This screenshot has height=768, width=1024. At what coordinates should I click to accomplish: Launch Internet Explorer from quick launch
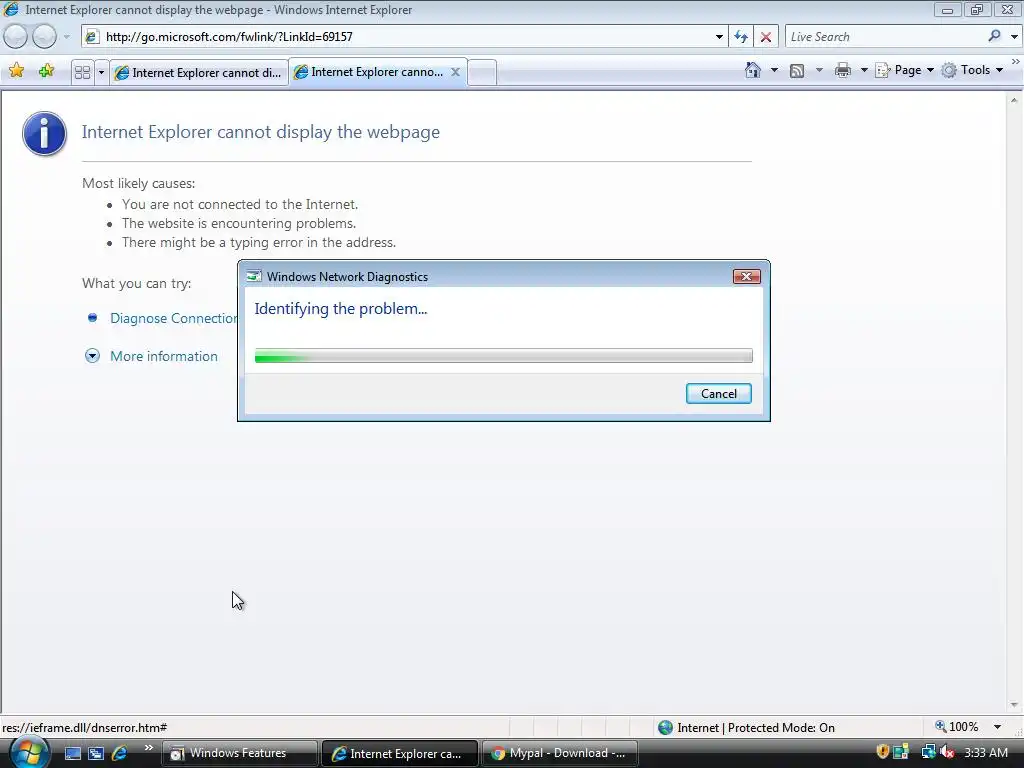[120, 753]
